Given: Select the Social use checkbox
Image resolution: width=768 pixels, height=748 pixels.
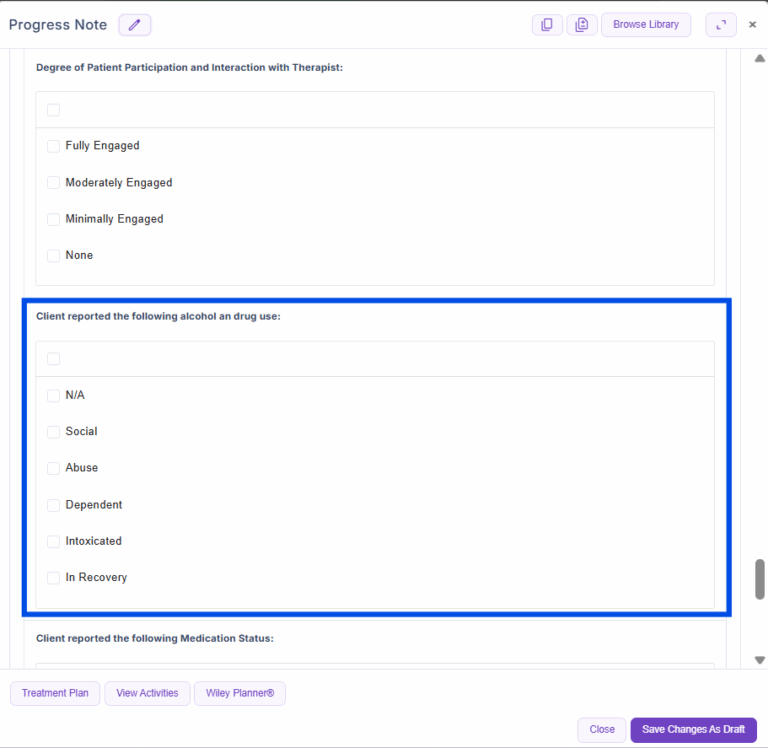Looking at the screenshot, I should 54,432.
